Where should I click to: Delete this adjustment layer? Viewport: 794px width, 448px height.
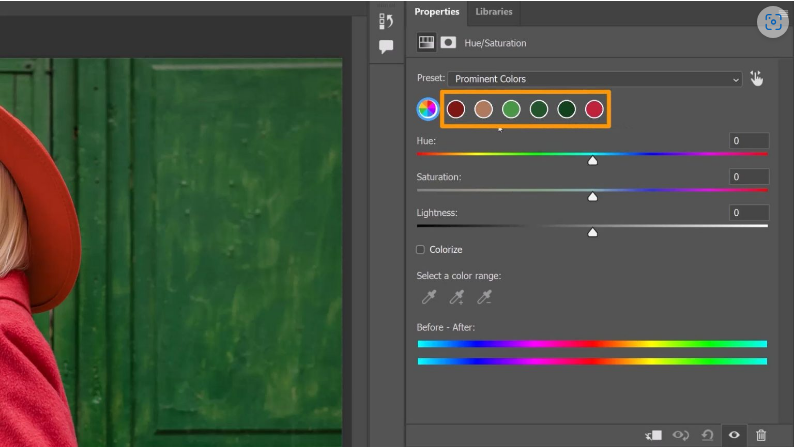761,435
